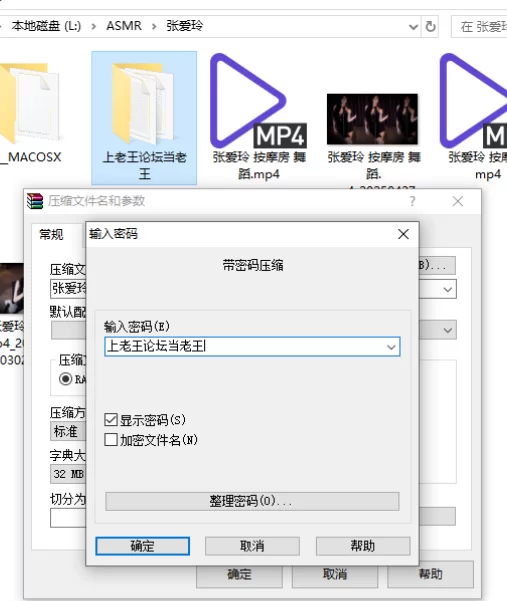Screen dimensions: 507x601
Task: Click the ASMR breadcrumb in address bar
Action: pyautogui.click(x=124, y=26)
